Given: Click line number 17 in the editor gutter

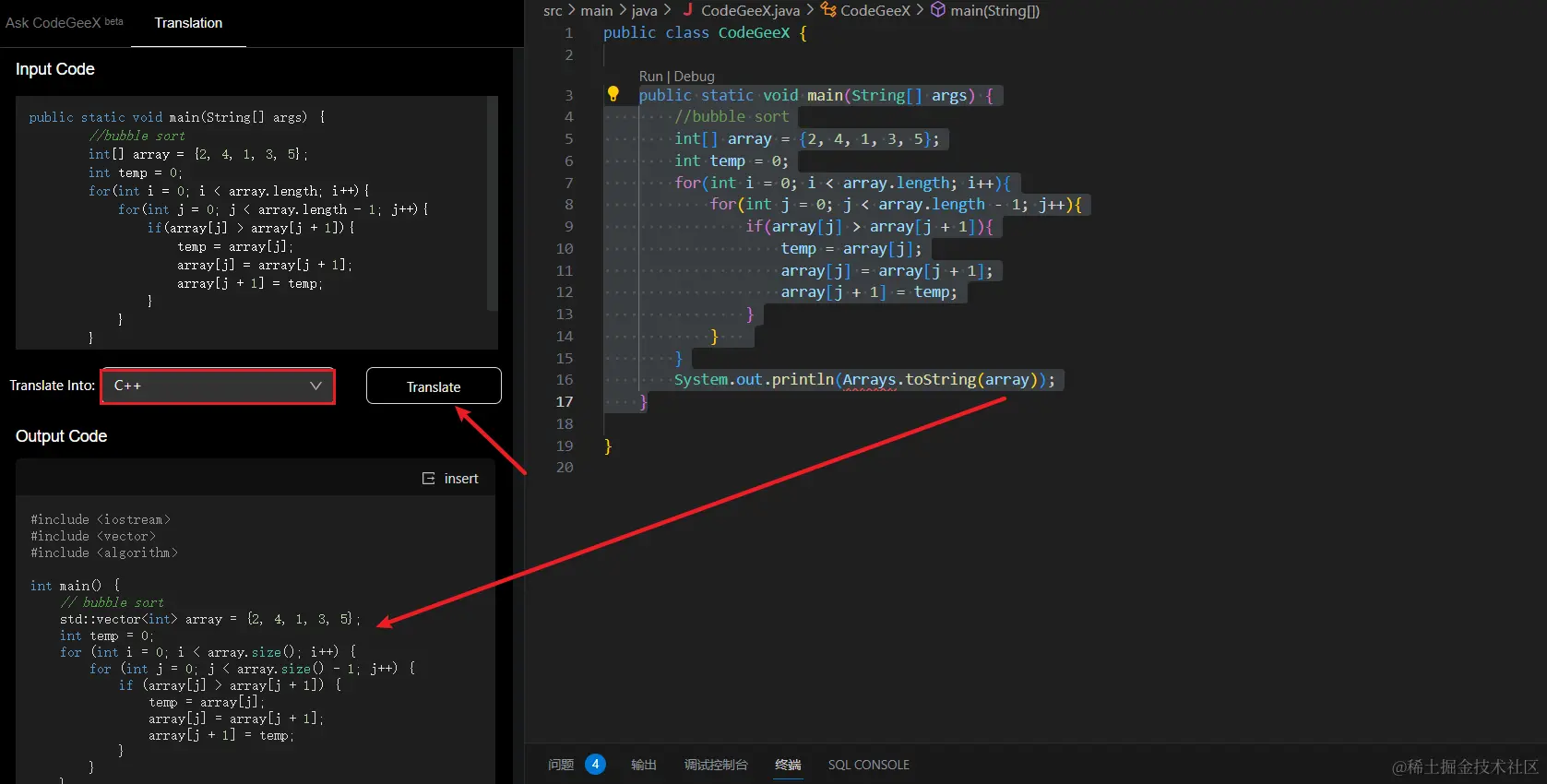Looking at the screenshot, I should click(565, 402).
